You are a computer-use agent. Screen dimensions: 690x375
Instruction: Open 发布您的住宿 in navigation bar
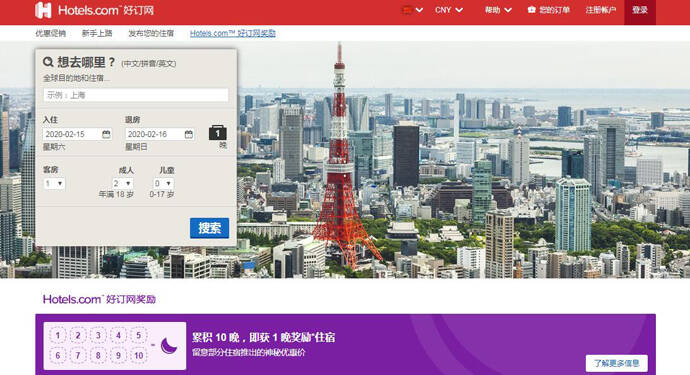coord(151,33)
